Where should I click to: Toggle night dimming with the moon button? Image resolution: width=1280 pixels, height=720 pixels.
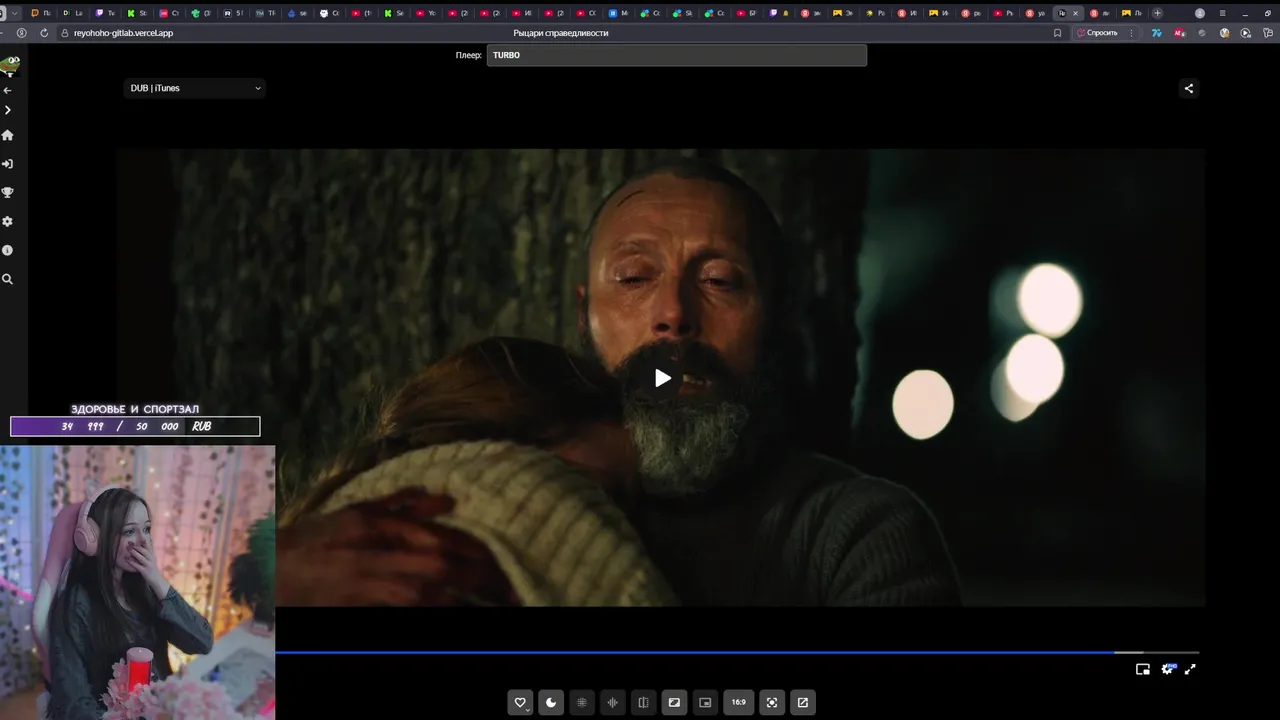click(x=551, y=702)
